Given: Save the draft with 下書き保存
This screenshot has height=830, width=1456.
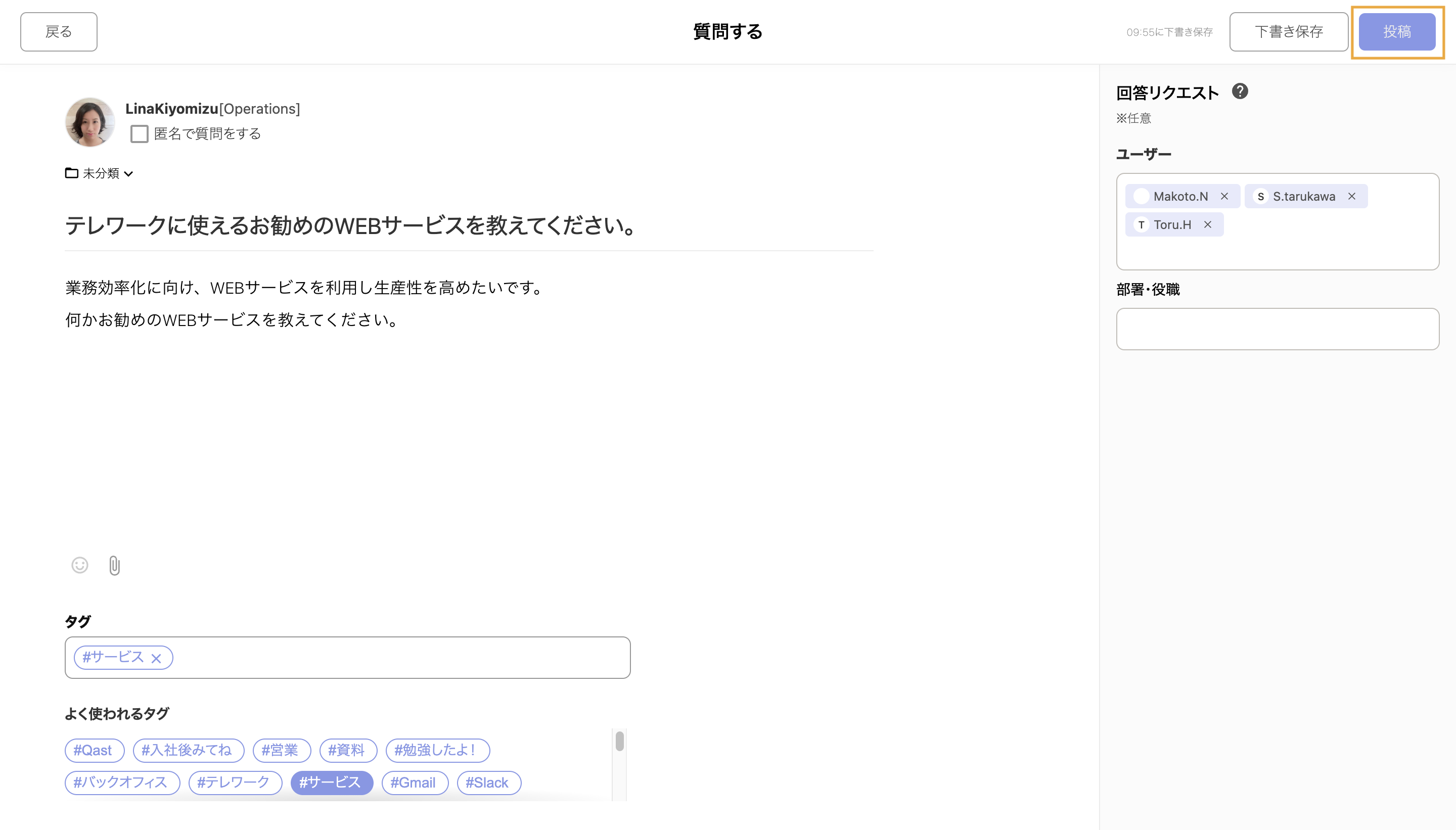Looking at the screenshot, I should point(1288,32).
